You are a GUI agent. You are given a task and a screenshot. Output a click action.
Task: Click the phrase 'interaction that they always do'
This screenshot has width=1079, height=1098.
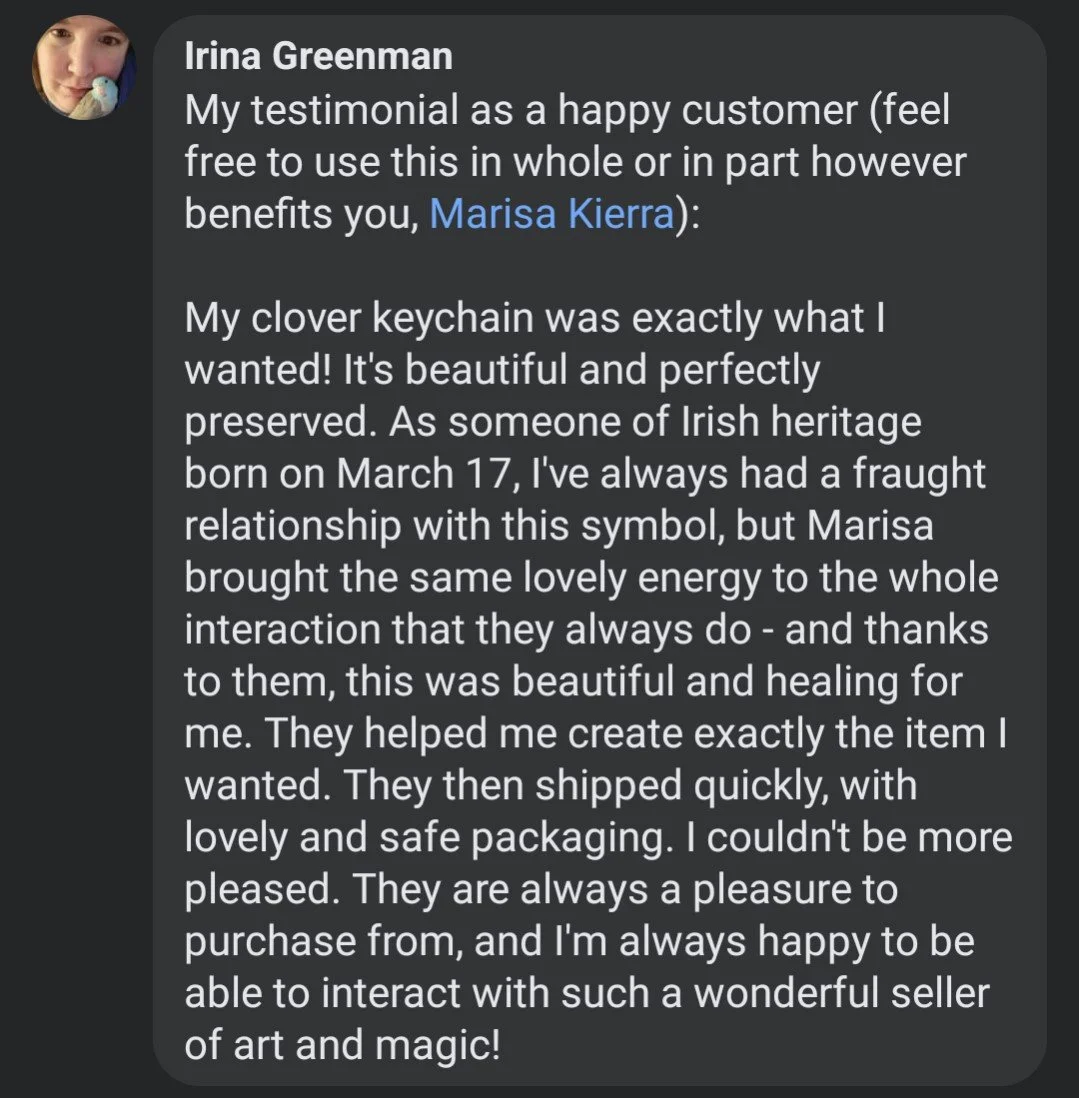click(x=468, y=630)
